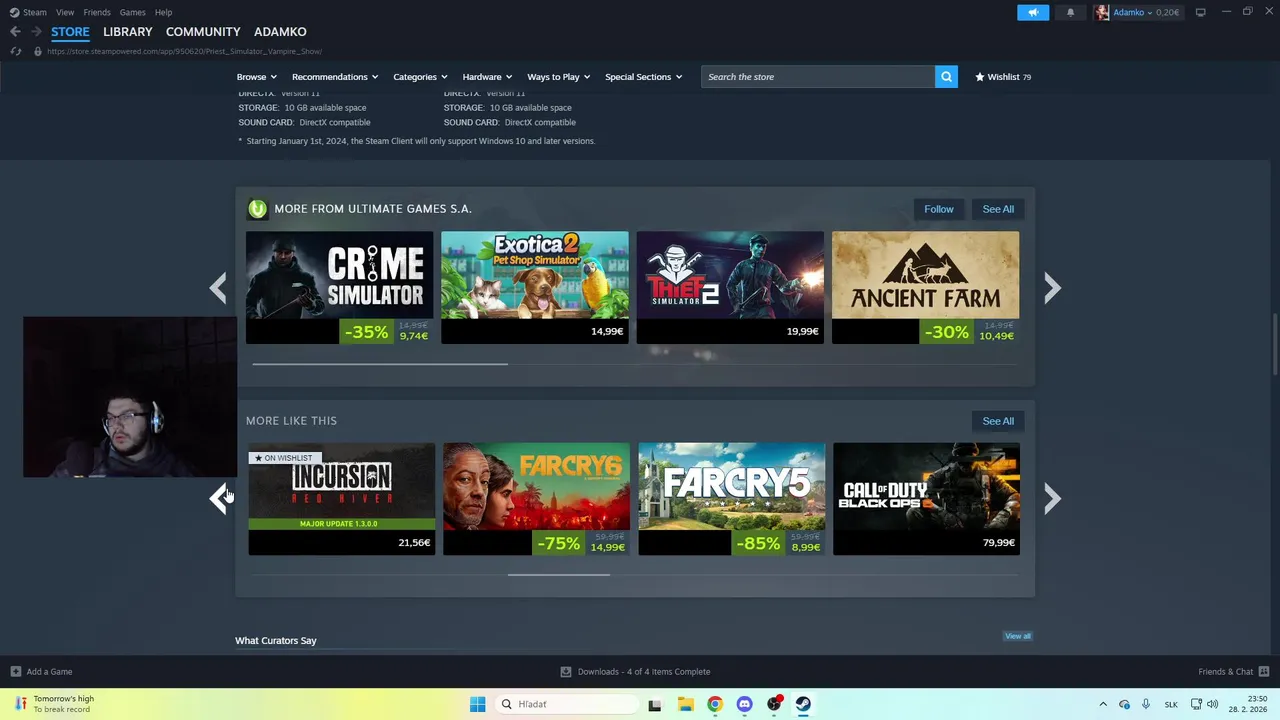Image resolution: width=1280 pixels, height=720 pixels.
Task: Open the Exotica 2 Pet Shop Simulator tile
Action: 535,288
